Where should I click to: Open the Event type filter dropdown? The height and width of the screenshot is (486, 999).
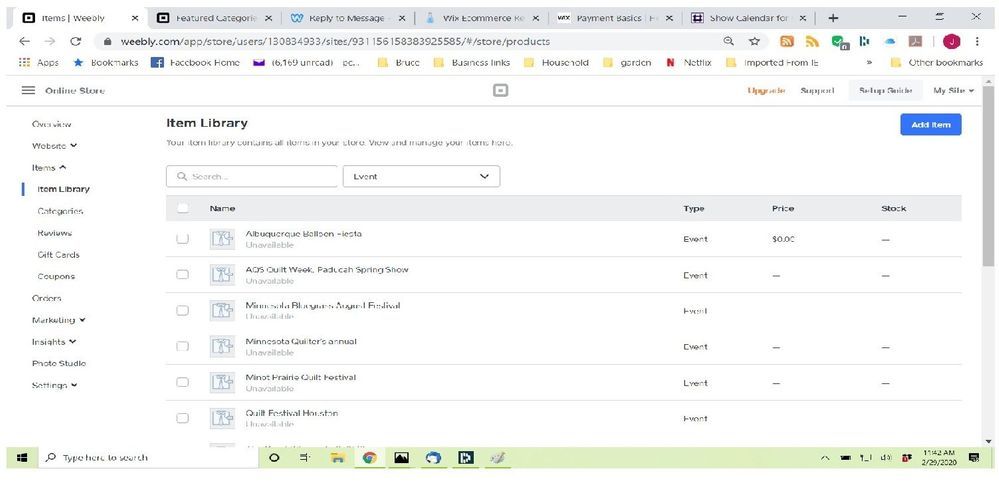point(421,176)
